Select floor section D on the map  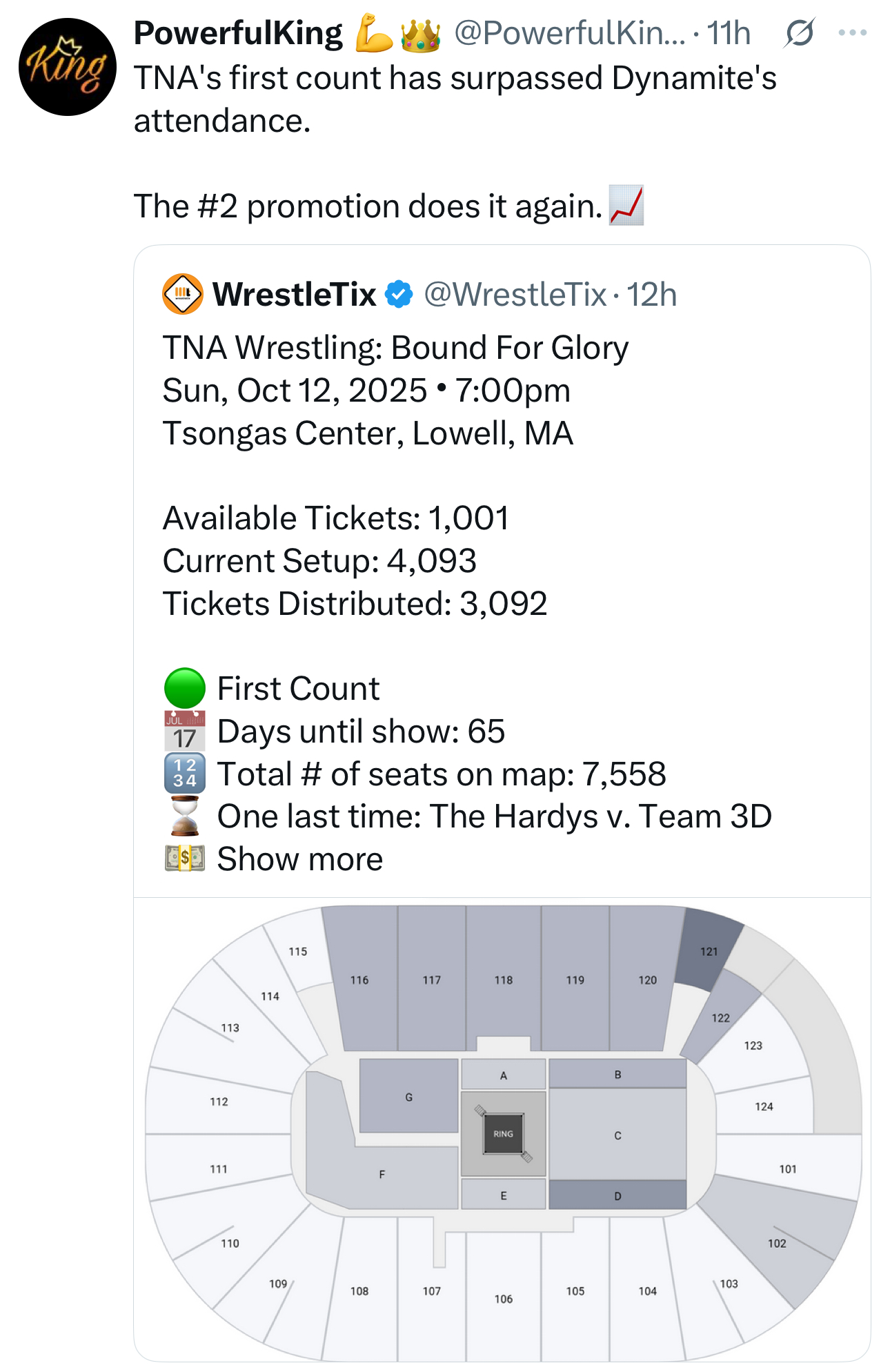617,1195
